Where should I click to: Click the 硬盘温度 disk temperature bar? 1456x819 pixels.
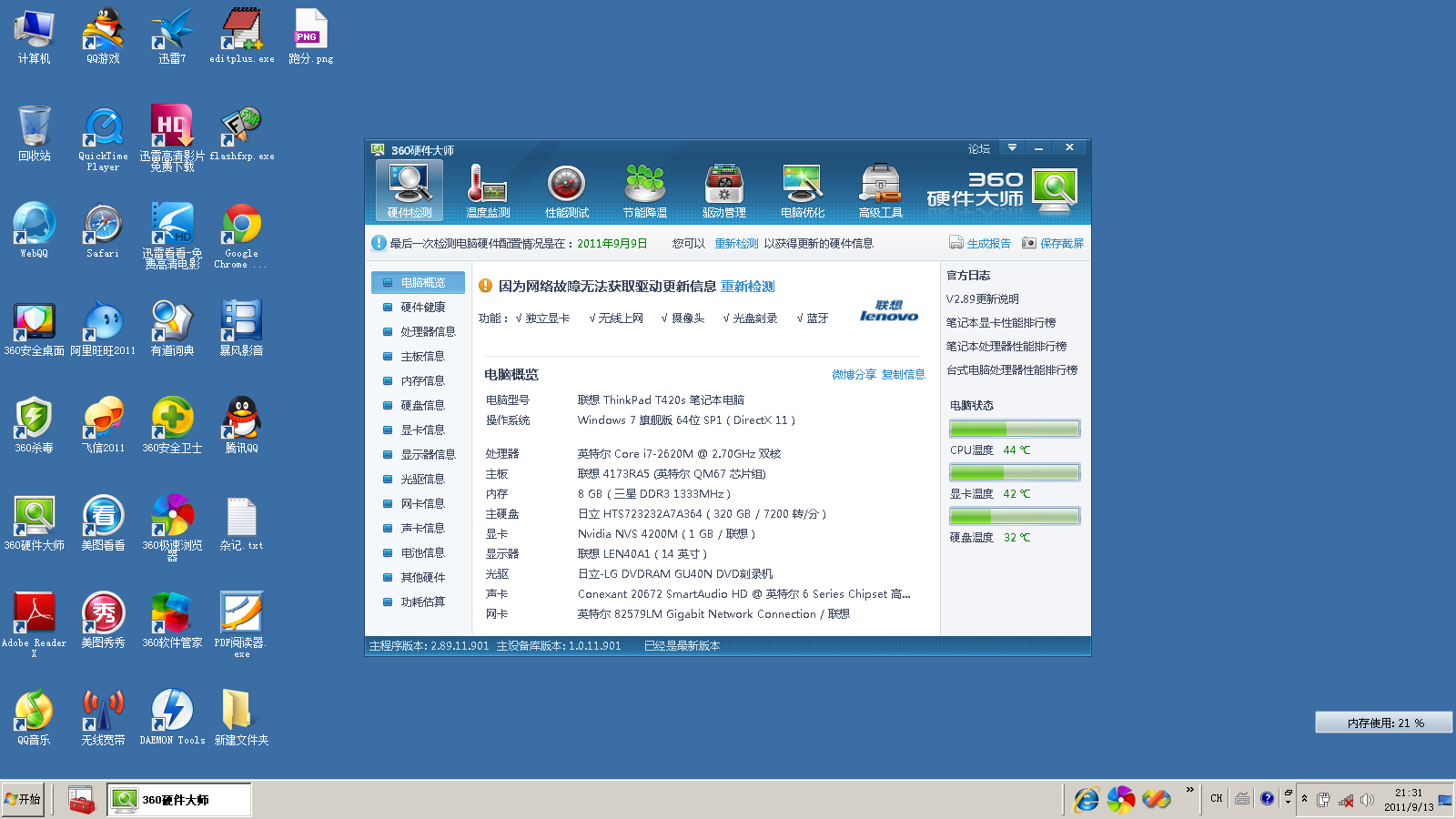tap(1015, 516)
